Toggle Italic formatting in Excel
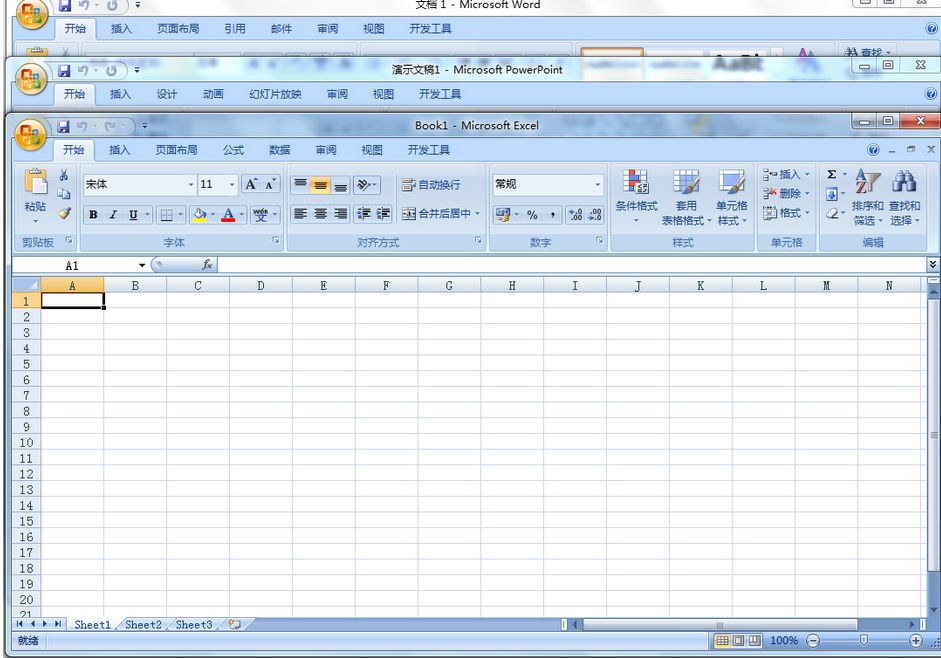This screenshot has height=658, width=941. [x=113, y=214]
